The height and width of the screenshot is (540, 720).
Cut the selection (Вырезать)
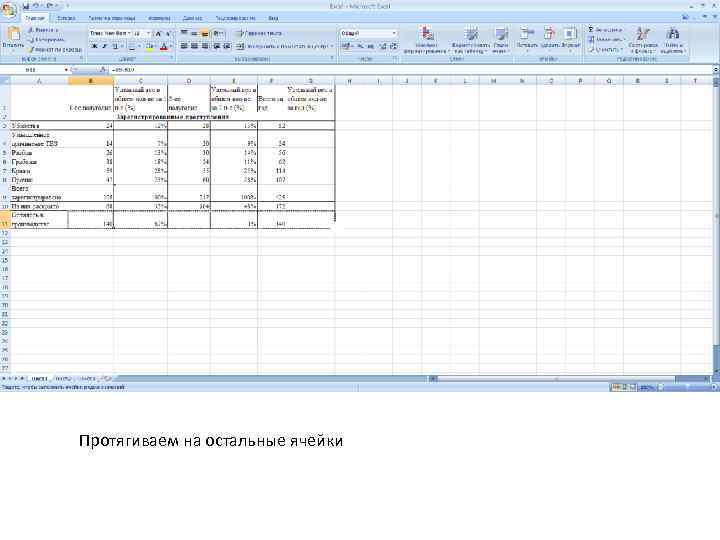coord(43,30)
